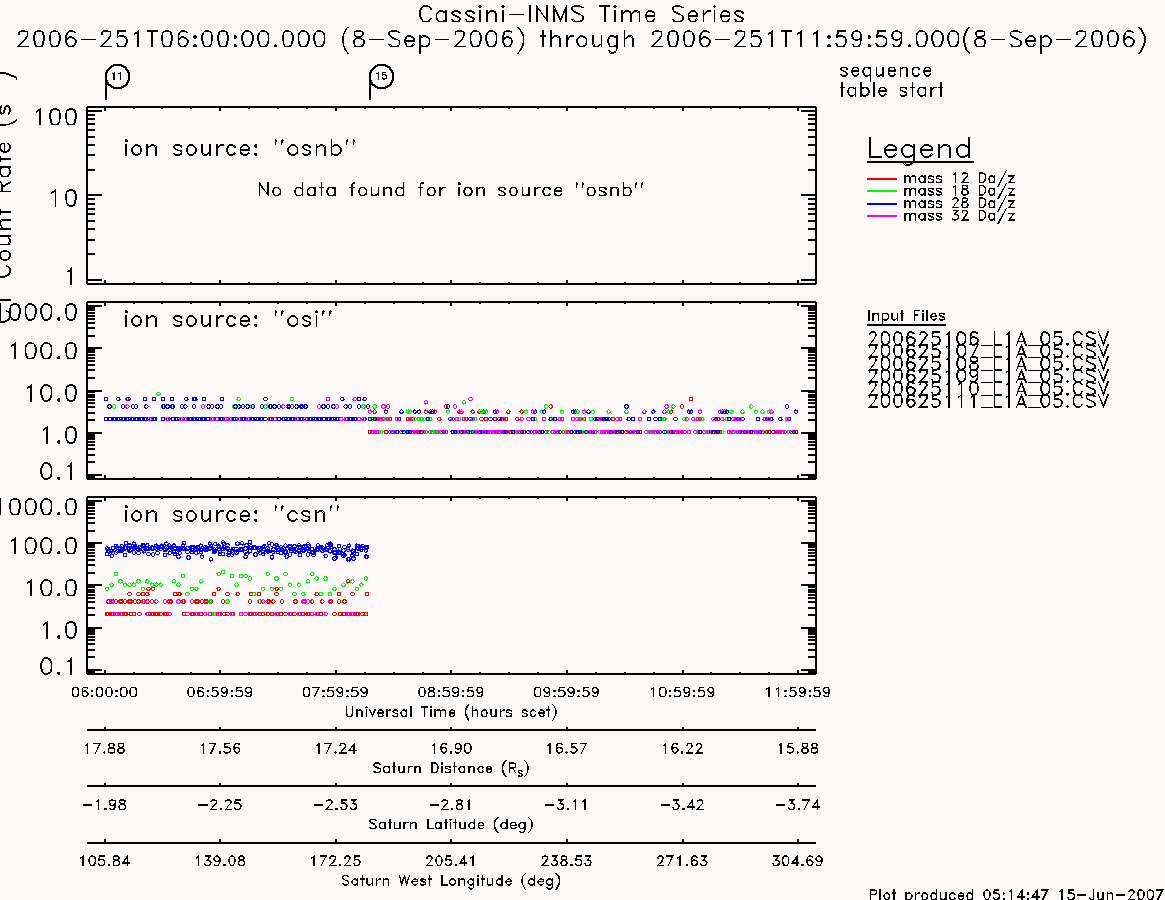Click the West Longitude value 271.63
1165x900 pixels.
[x=682, y=861]
